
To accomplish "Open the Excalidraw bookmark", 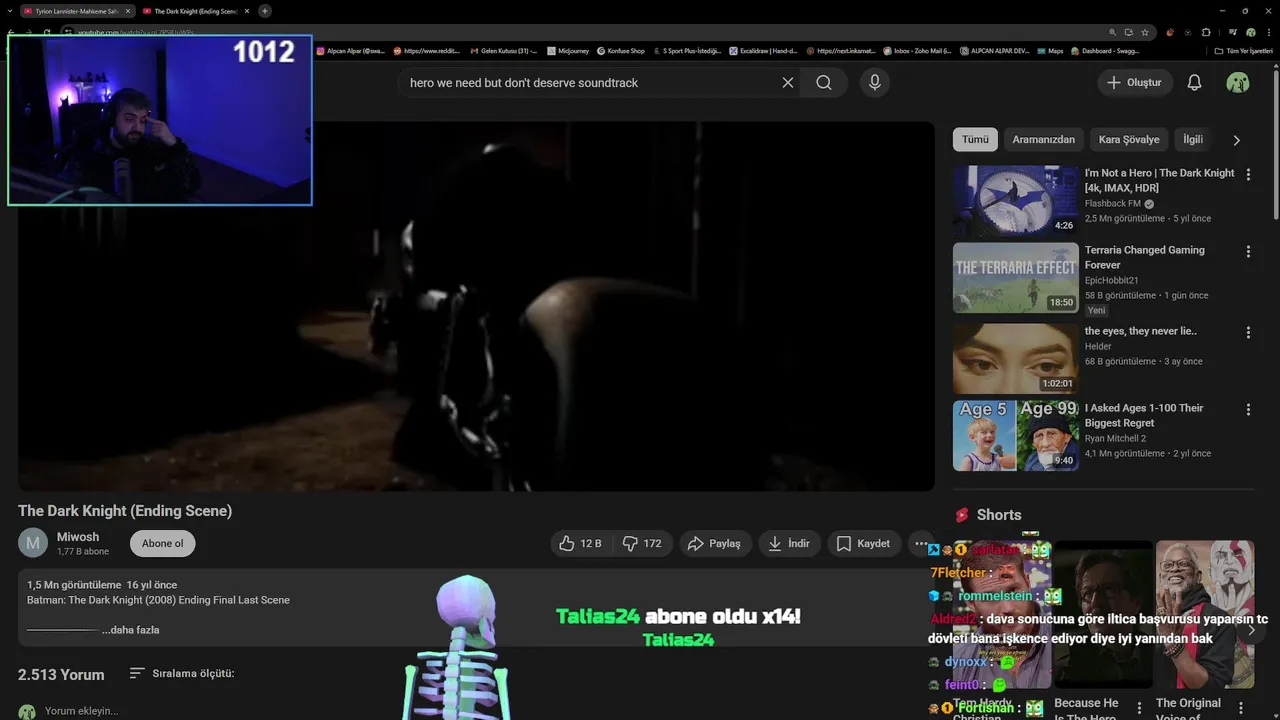I will point(763,51).
